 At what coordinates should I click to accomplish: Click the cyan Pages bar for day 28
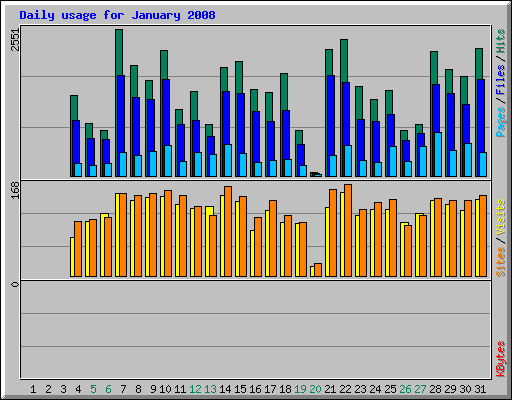438,154
